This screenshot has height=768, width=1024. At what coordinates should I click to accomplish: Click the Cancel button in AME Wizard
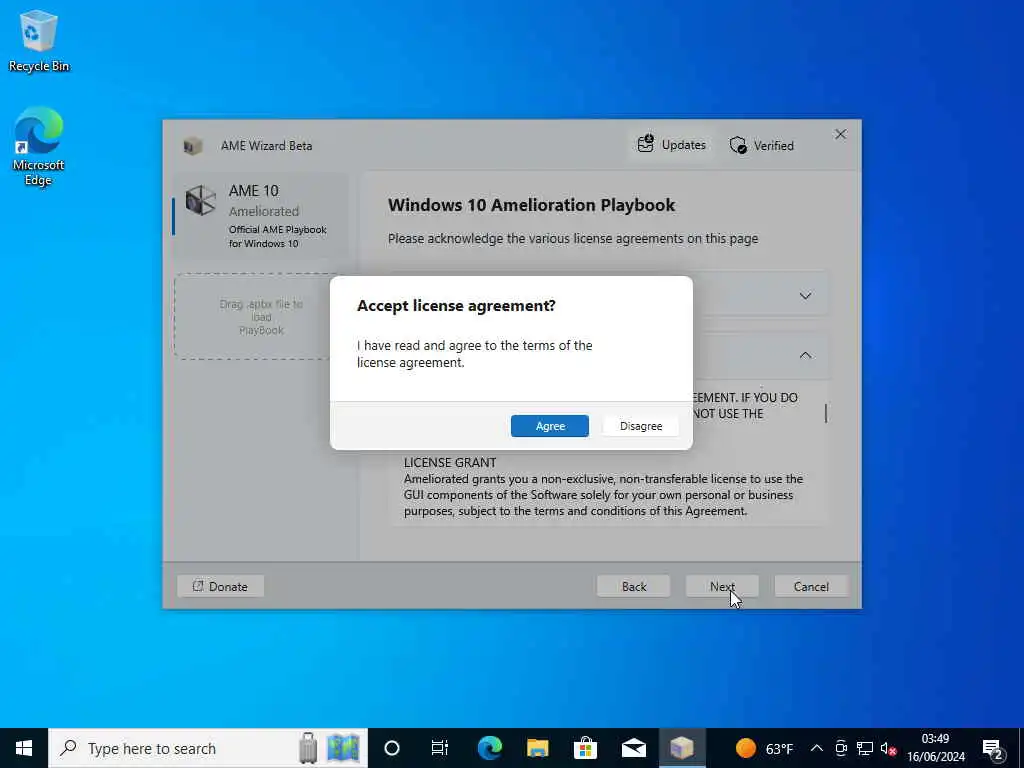pyautogui.click(x=811, y=586)
